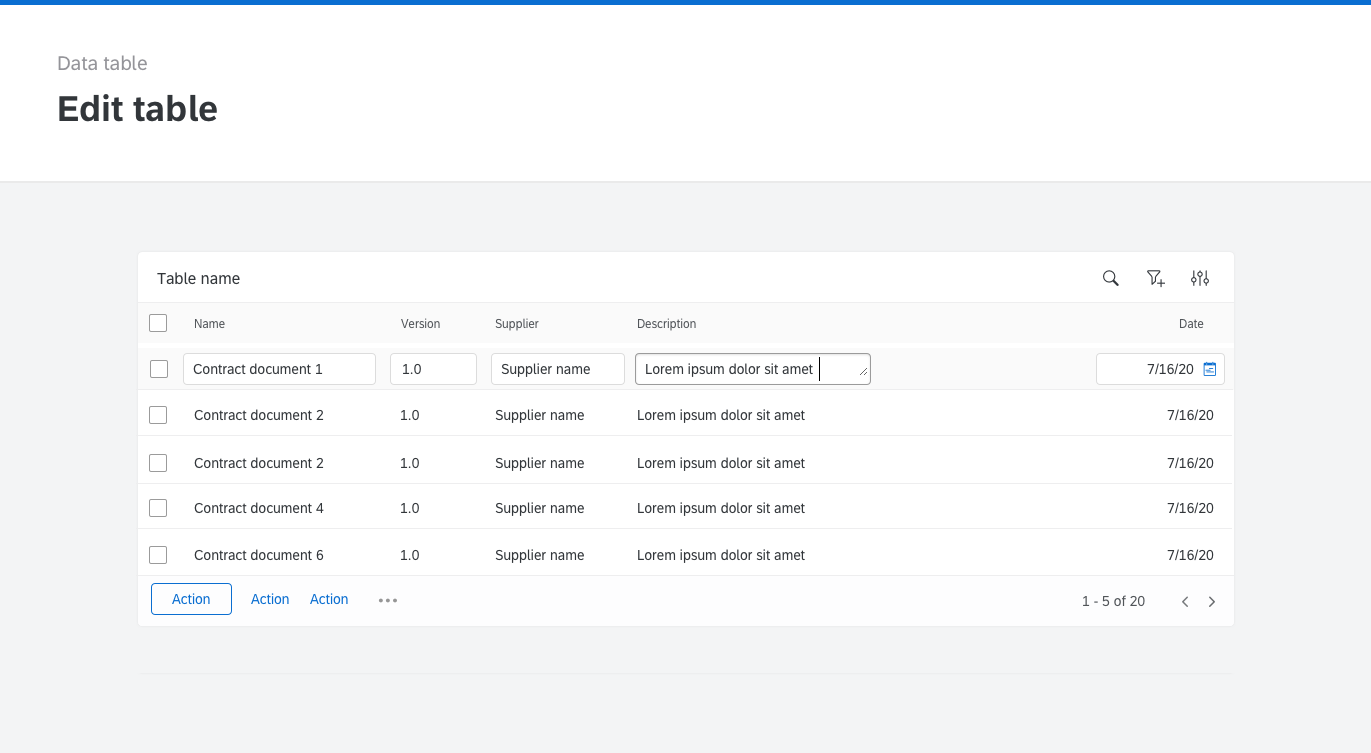Select the Contract document 6 name cell

point(259,555)
